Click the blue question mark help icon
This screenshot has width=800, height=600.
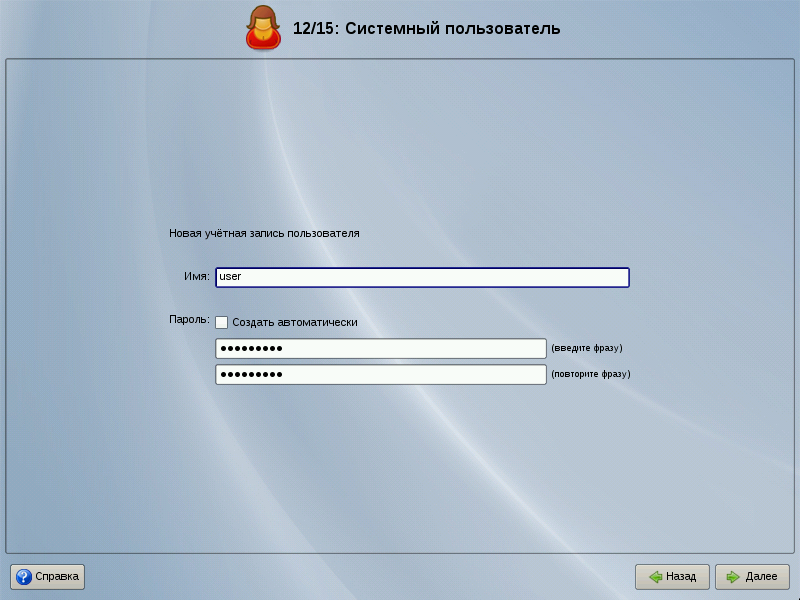click(x=23, y=577)
